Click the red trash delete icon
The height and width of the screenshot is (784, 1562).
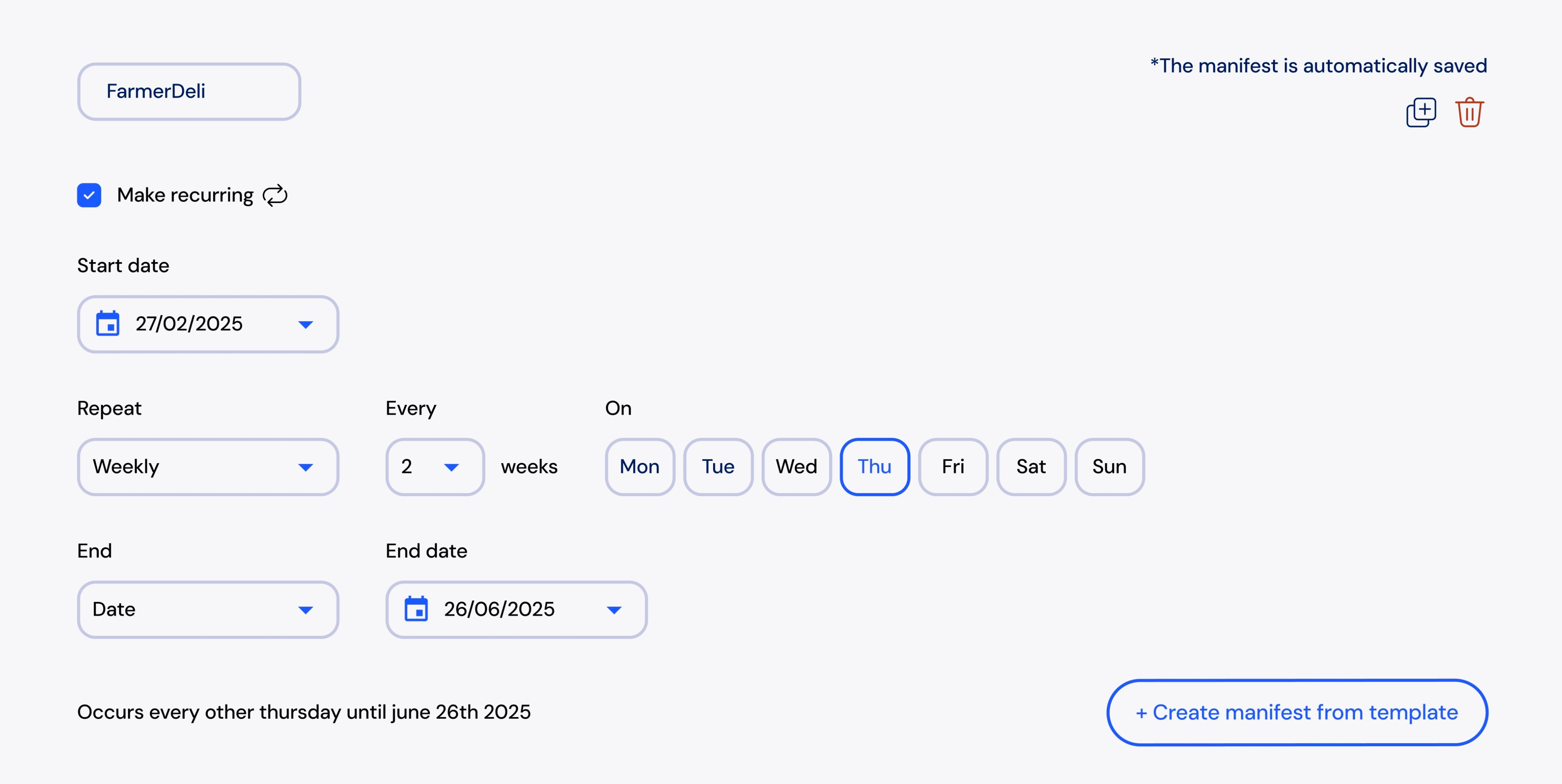(x=1469, y=112)
